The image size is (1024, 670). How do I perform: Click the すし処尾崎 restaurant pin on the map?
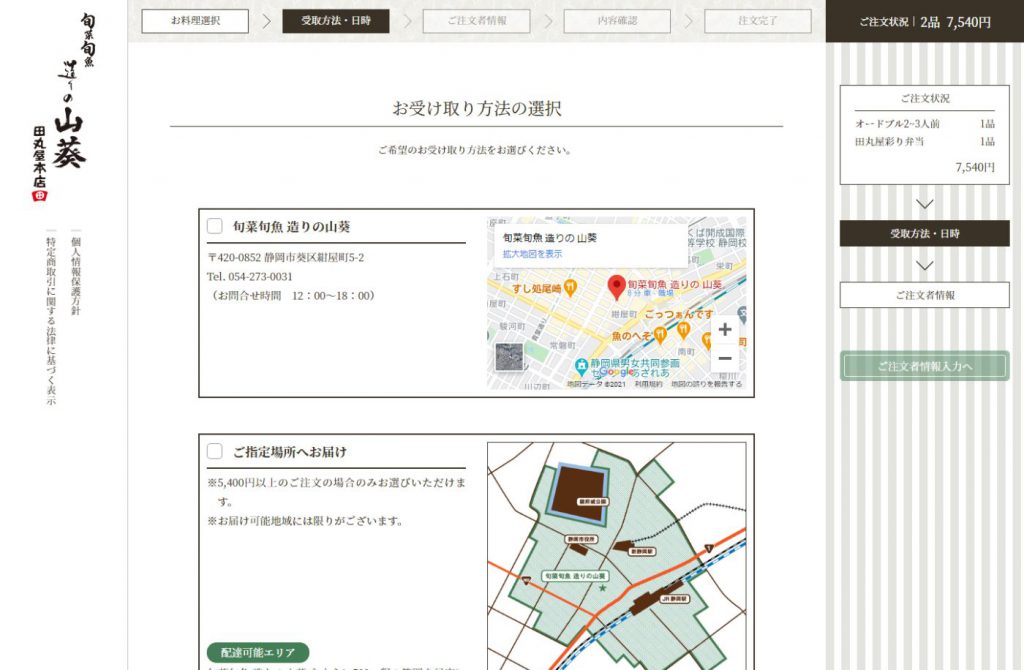pyautogui.click(x=570, y=287)
